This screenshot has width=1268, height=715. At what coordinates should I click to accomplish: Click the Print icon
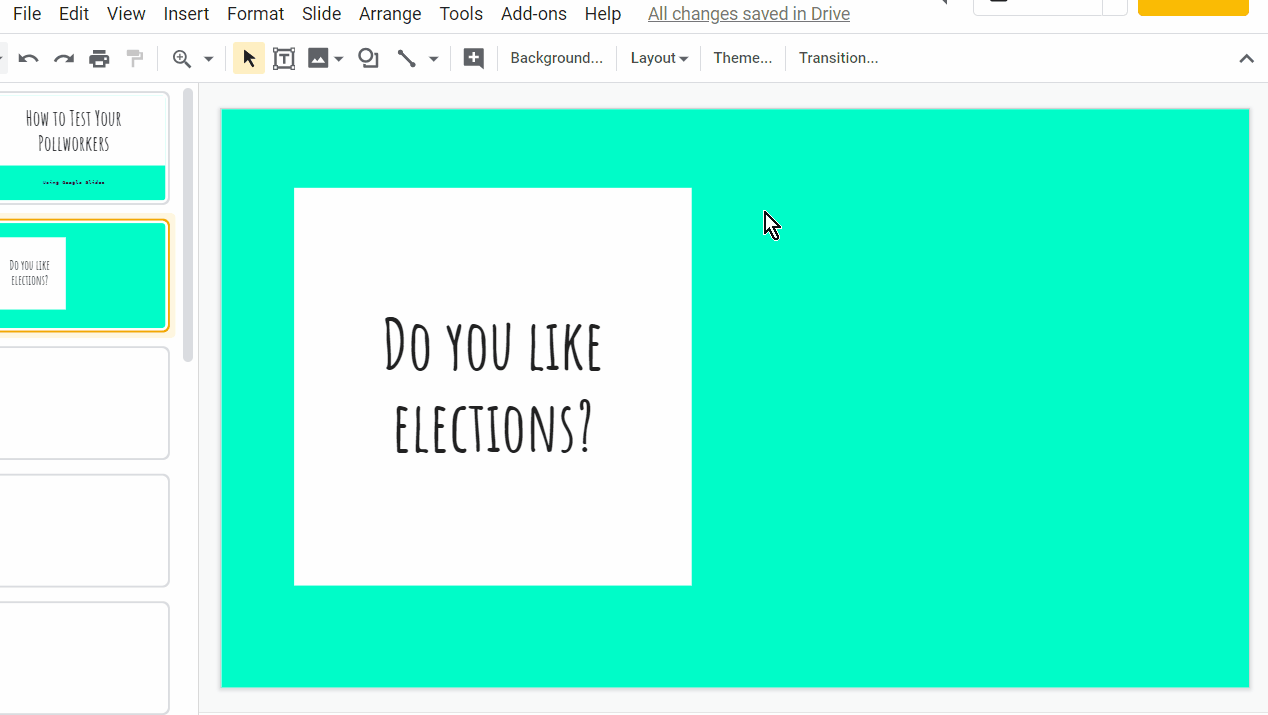pos(99,59)
